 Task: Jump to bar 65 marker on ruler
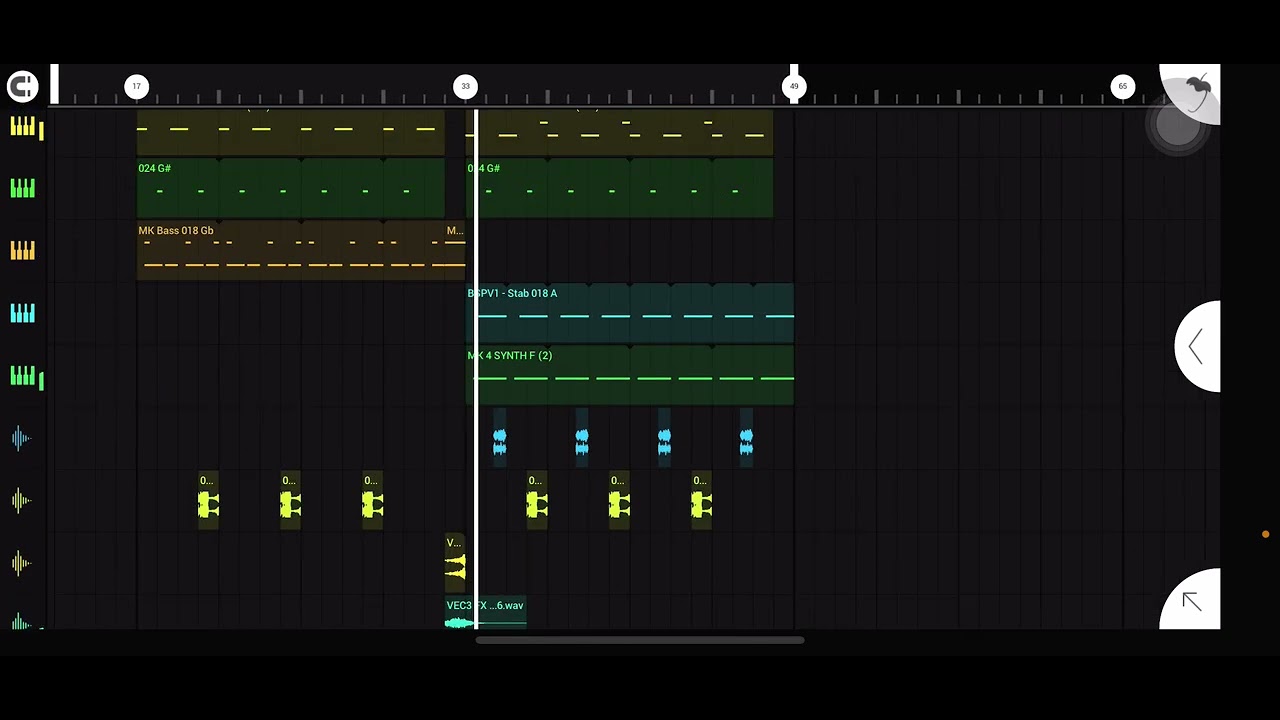tap(1122, 86)
